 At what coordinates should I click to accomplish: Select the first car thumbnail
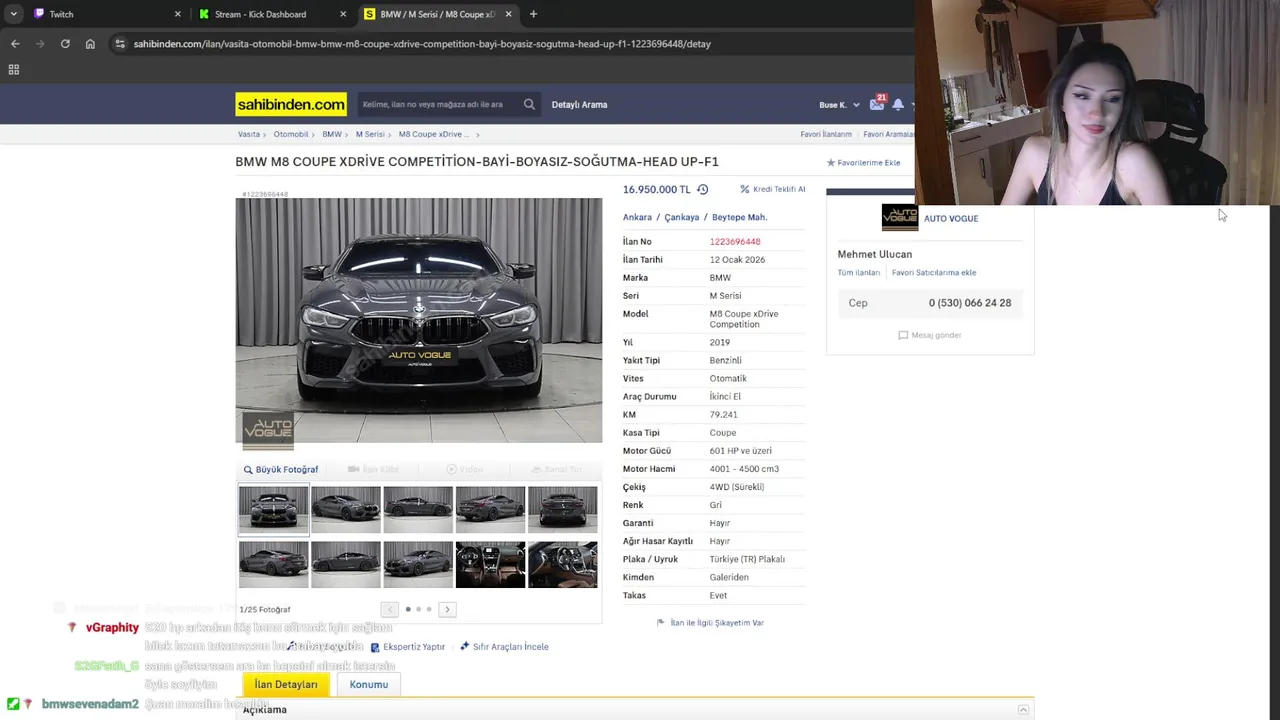[274, 508]
